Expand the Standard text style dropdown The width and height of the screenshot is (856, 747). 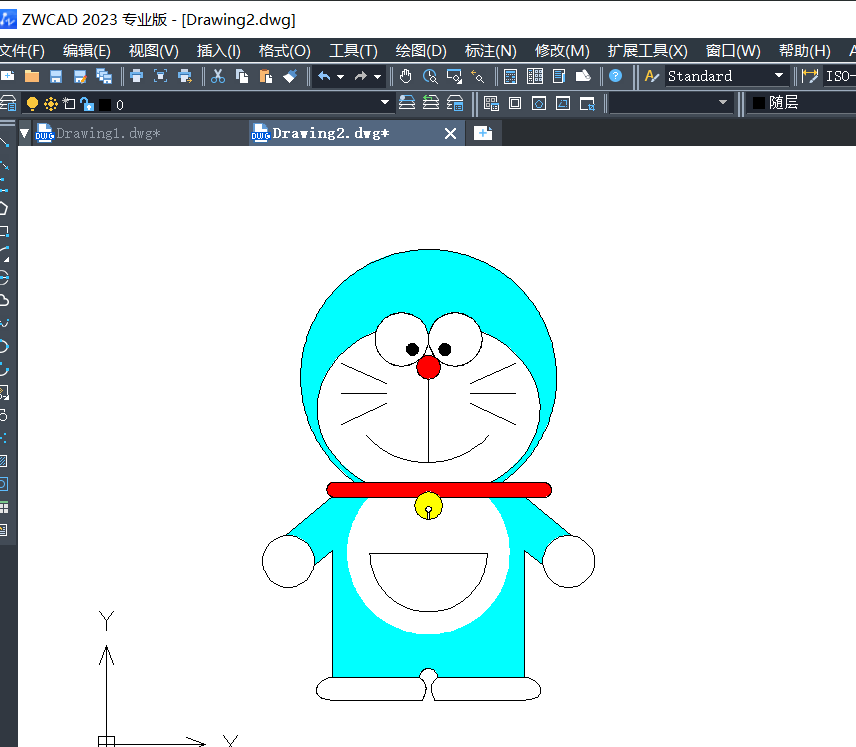779,75
